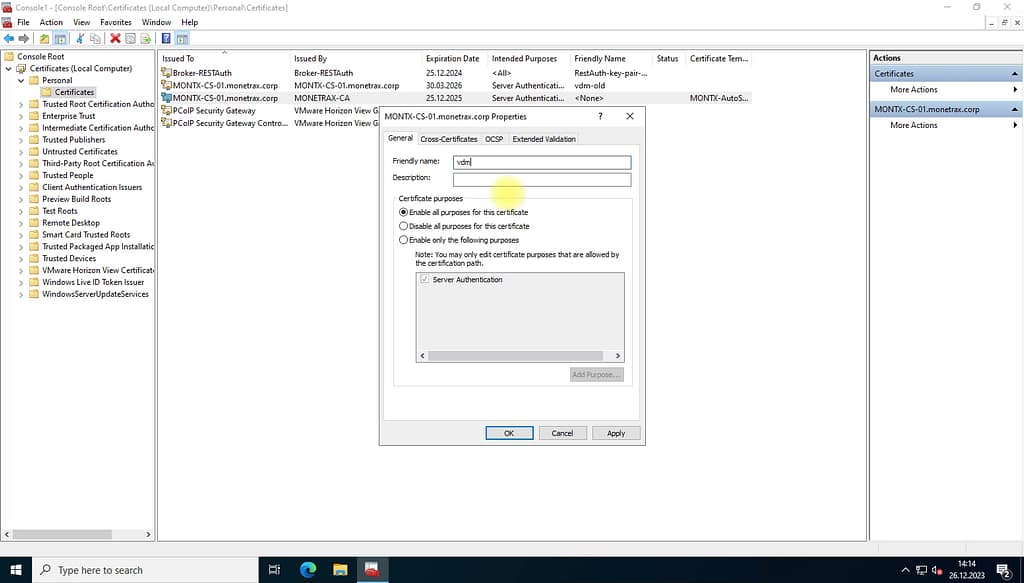Expand the Trusted Publishers tree node
This screenshot has height=583, width=1024.
pos(22,140)
